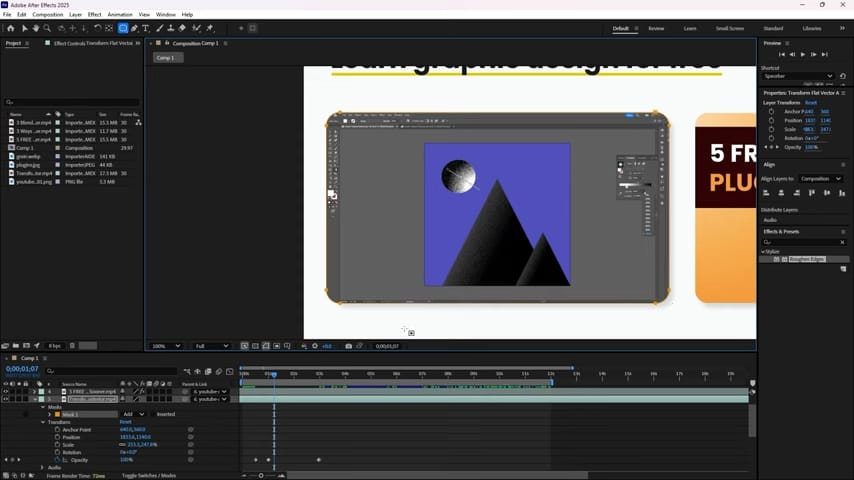
Task: Open parent link dropdown for layer 4
Action: (x=210, y=391)
